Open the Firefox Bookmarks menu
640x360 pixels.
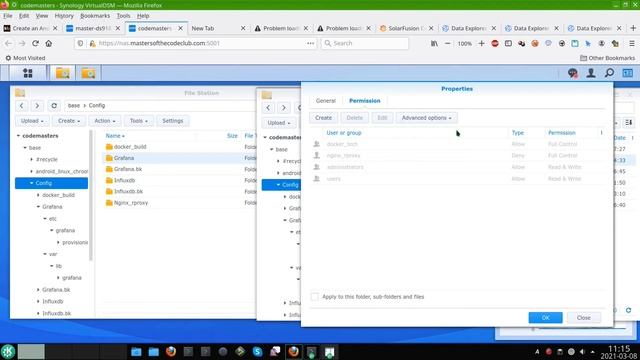tap(95, 16)
